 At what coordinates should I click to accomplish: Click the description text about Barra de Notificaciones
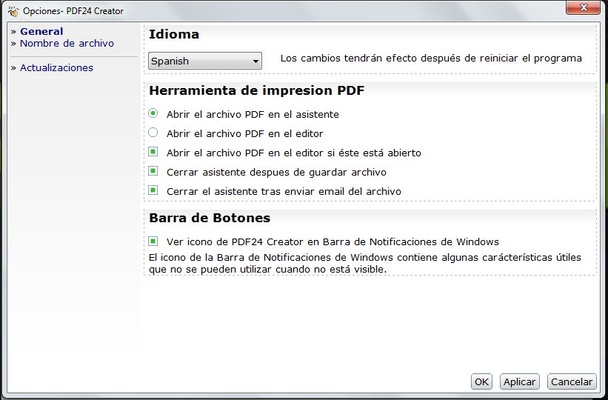(365, 263)
